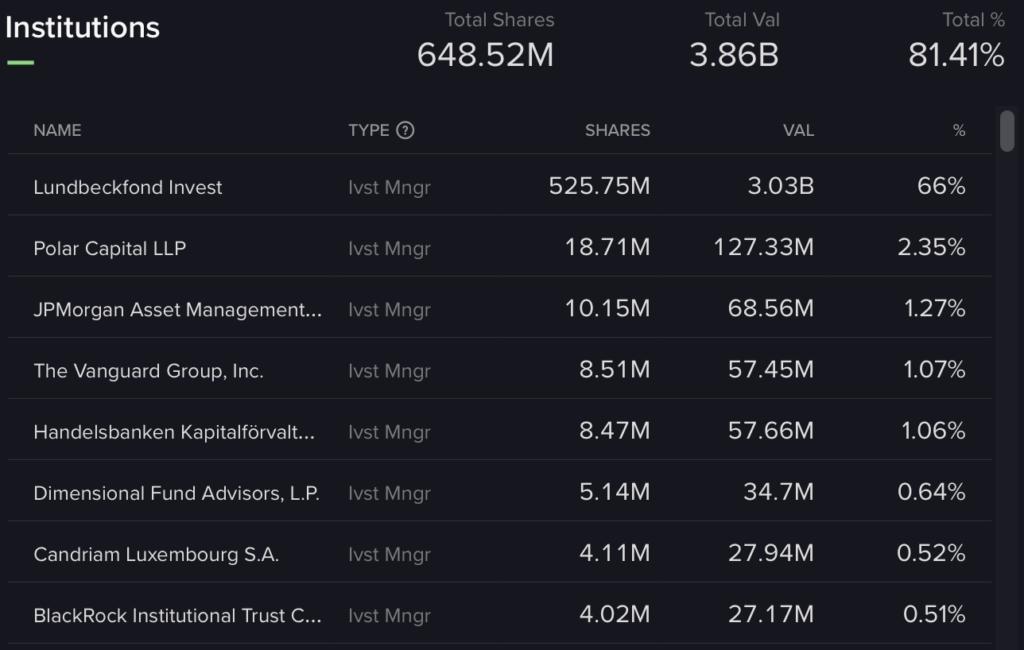Sort table by VAL column header

point(798,130)
